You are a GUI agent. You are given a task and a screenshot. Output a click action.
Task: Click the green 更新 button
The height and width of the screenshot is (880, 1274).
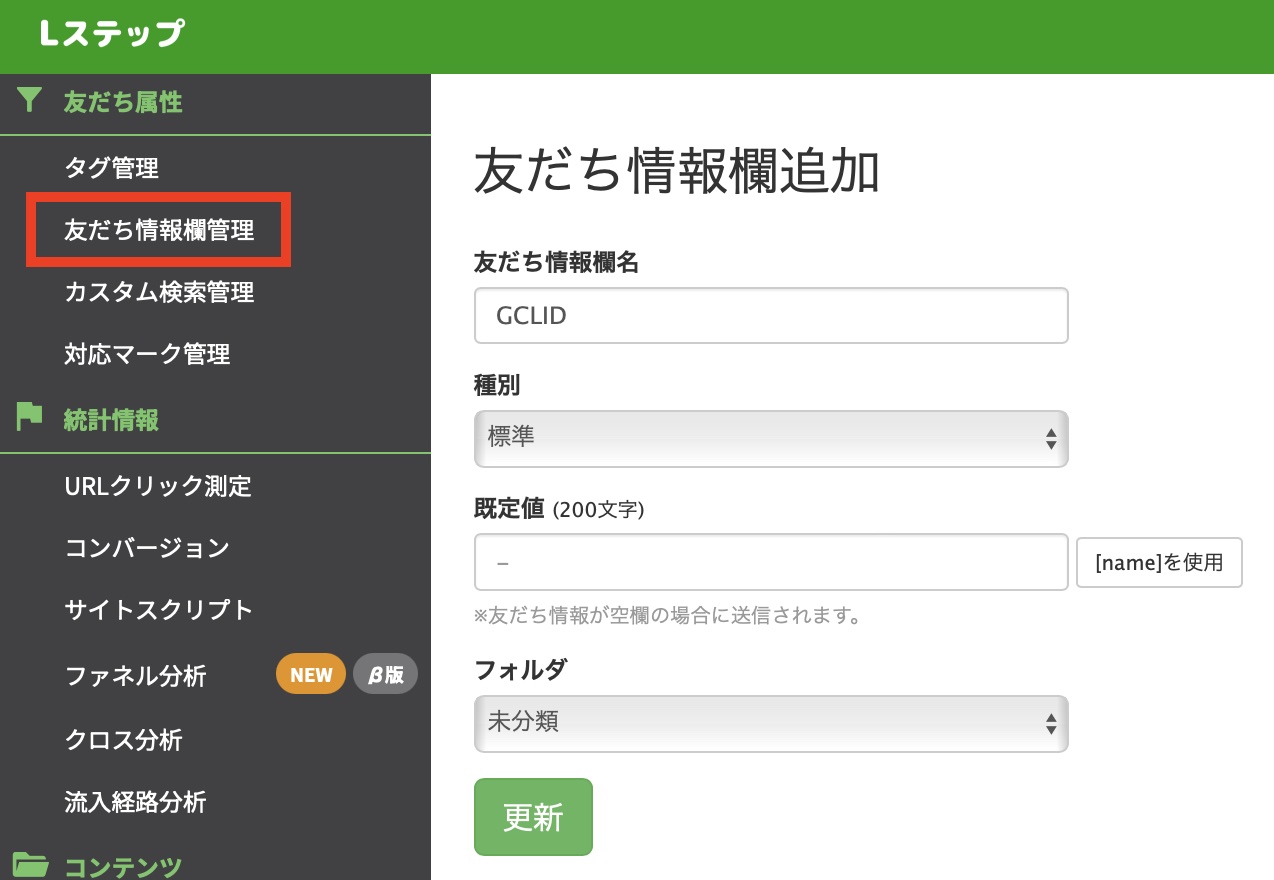click(533, 816)
